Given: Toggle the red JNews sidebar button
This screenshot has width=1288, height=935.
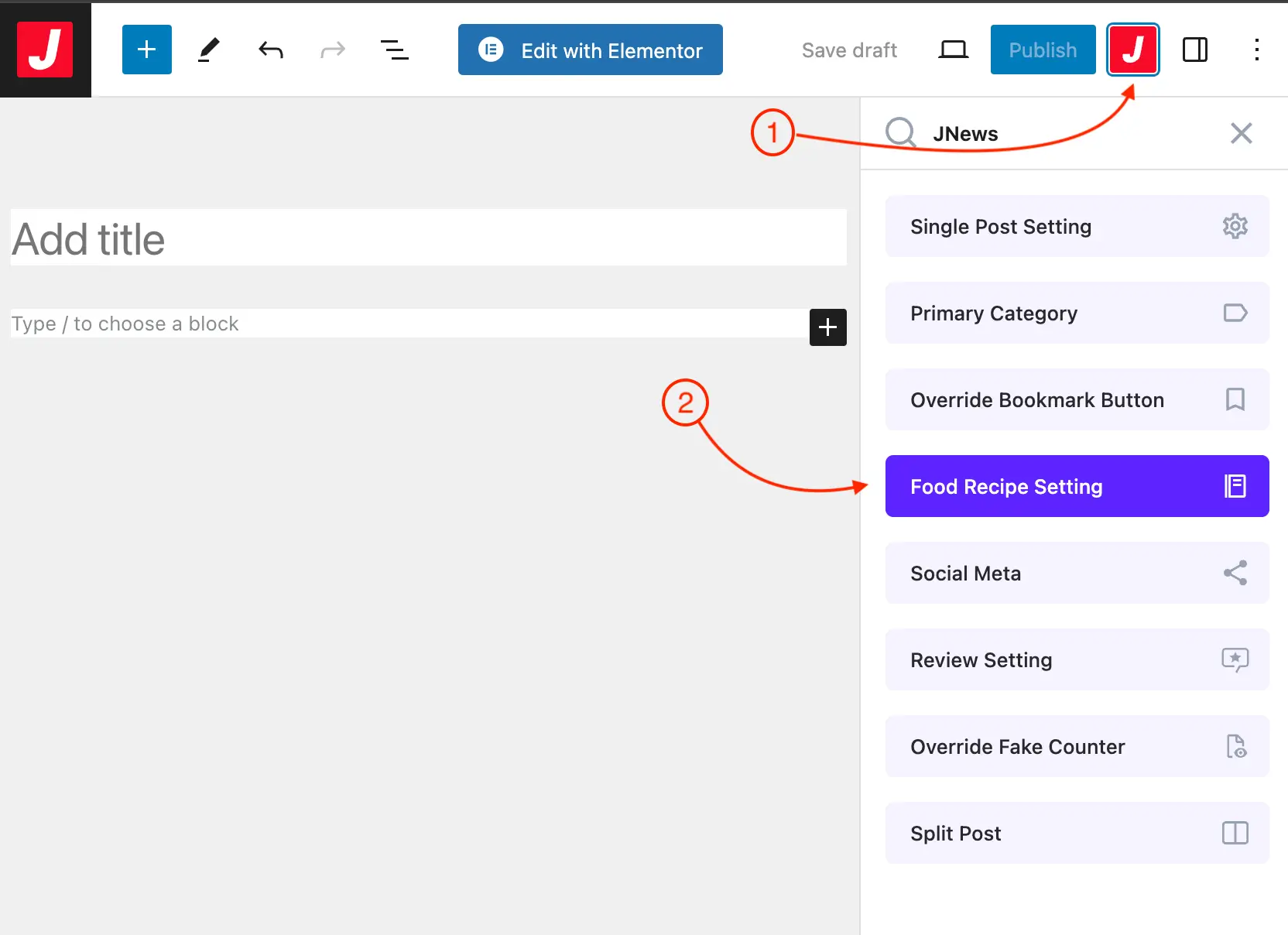Looking at the screenshot, I should pos(1132,50).
